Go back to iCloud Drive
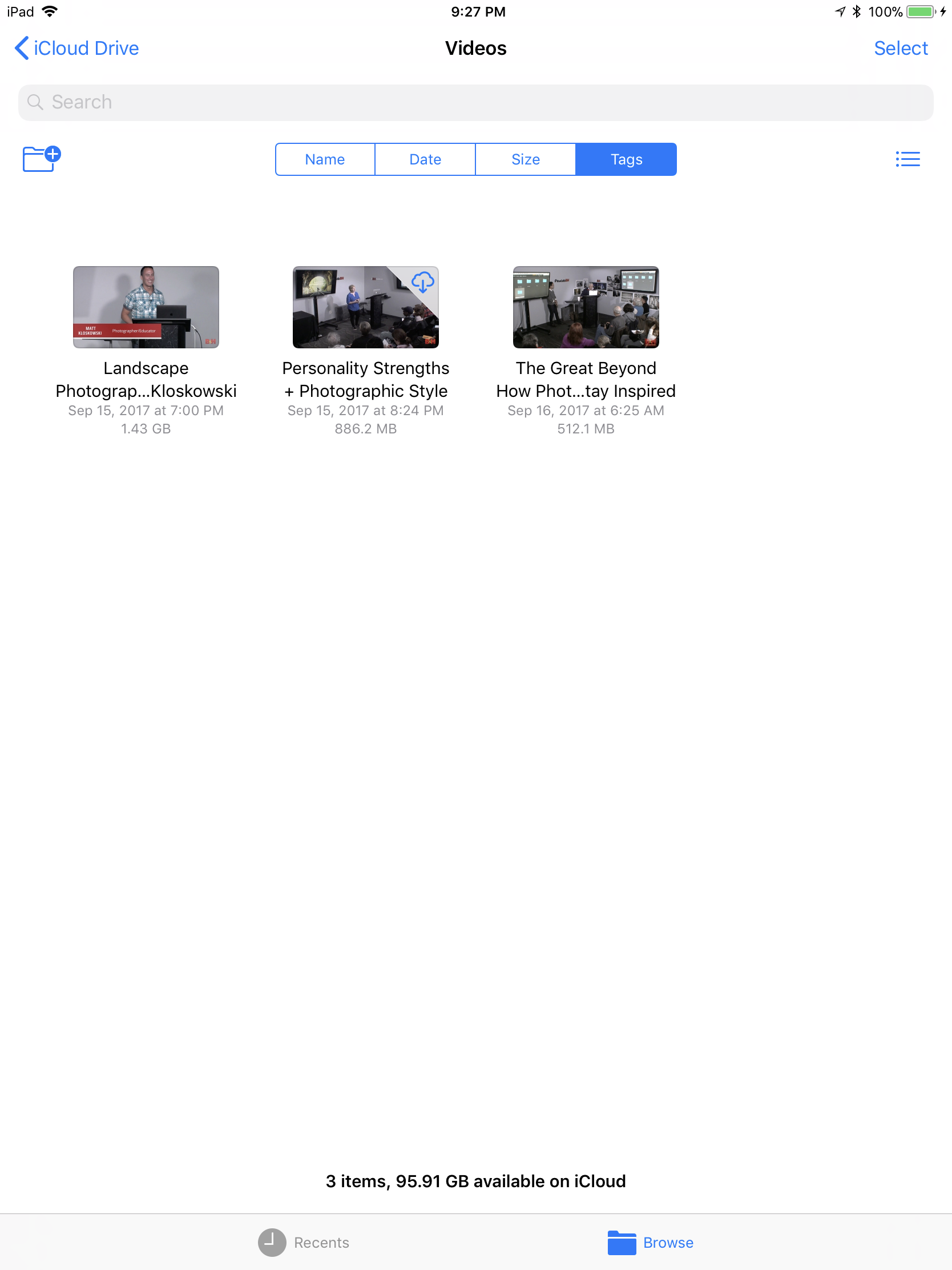This screenshot has width=952, height=1270. 86,48
